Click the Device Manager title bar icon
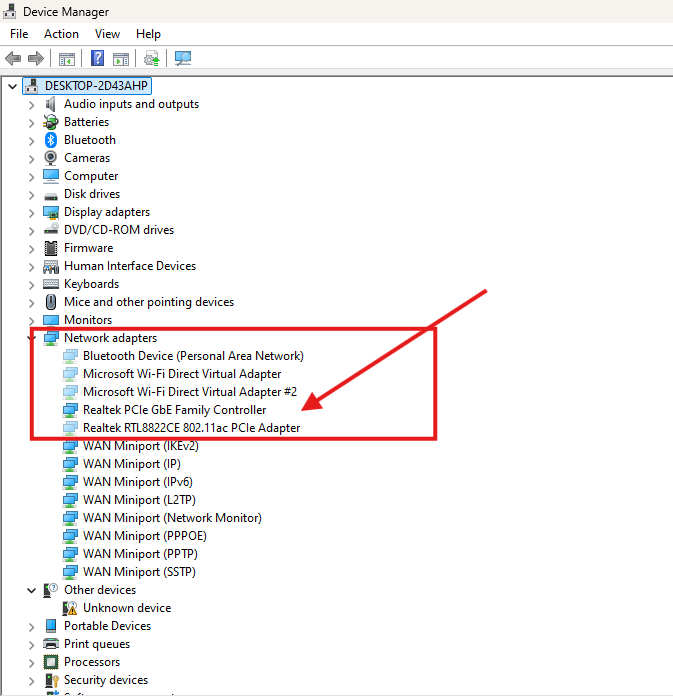The height and width of the screenshot is (696, 673). click(x=10, y=12)
